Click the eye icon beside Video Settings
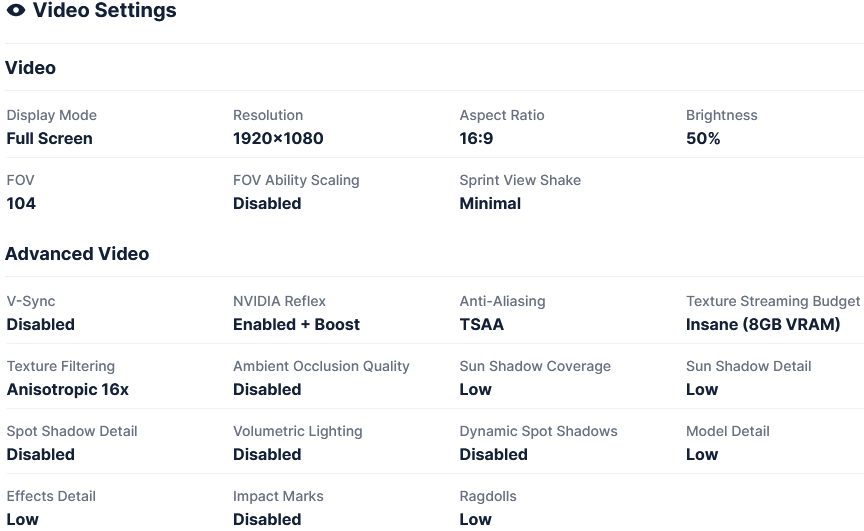 click(16, 11)
